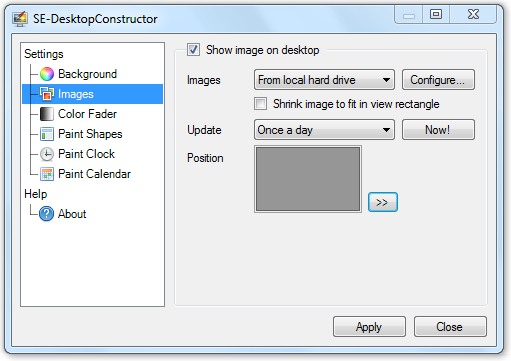This screenshot has width=511, height=361.
Task: Expand position options with the >> button
Action: tap(383, 202)
